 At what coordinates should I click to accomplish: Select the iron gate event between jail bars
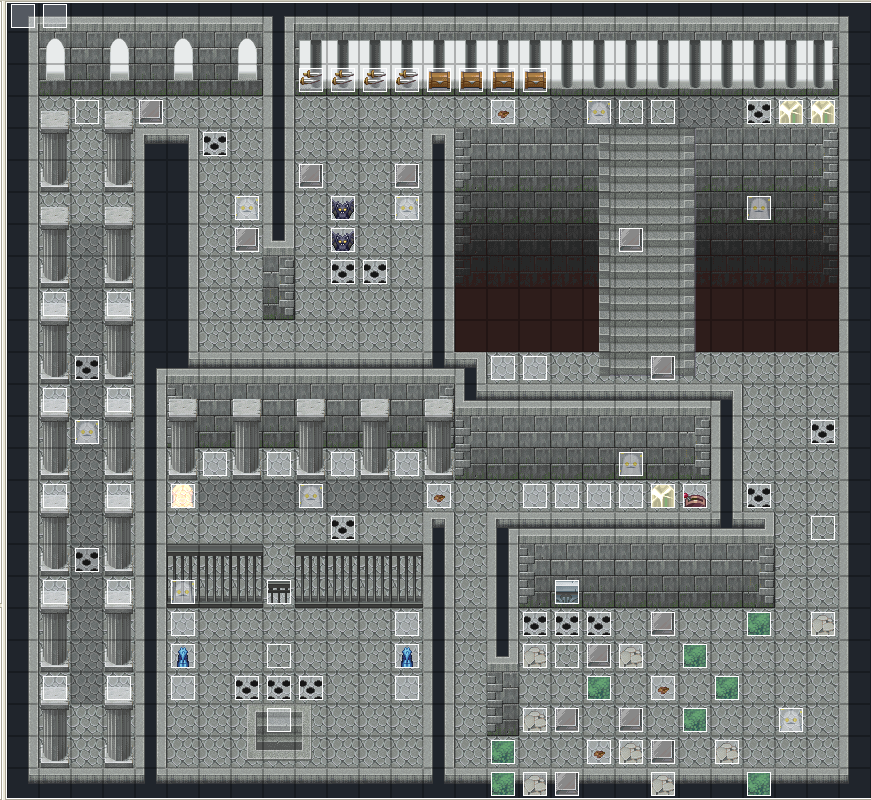click(x=279, y=592)
